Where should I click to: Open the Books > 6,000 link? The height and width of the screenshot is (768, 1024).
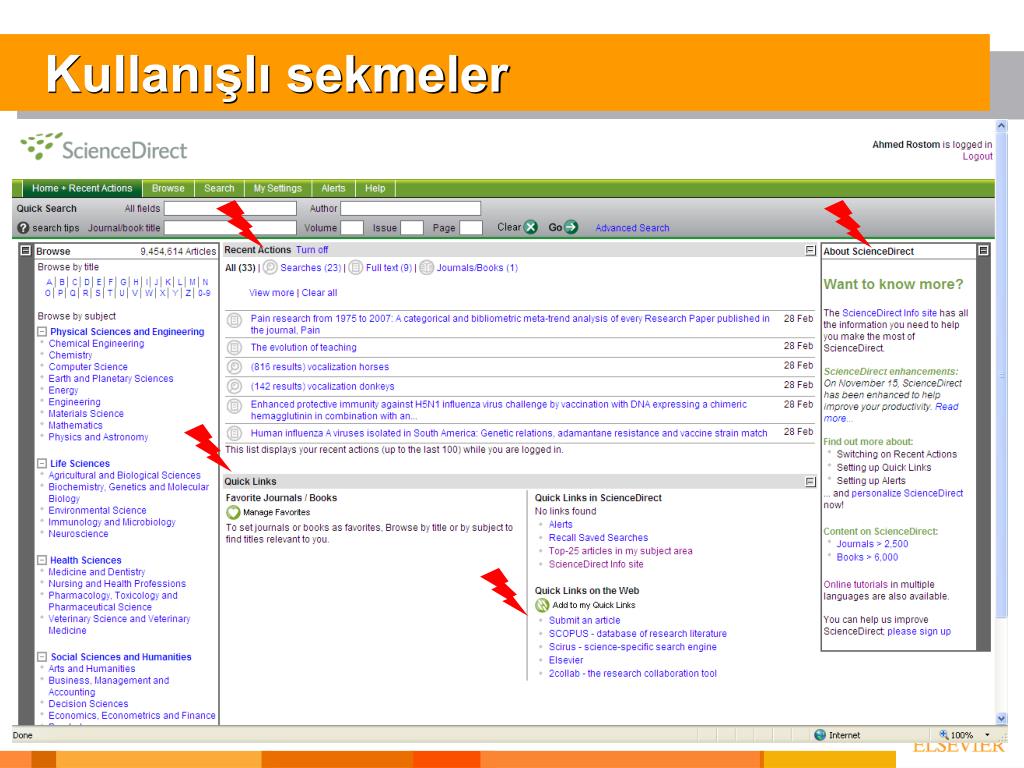coord(867,557)
